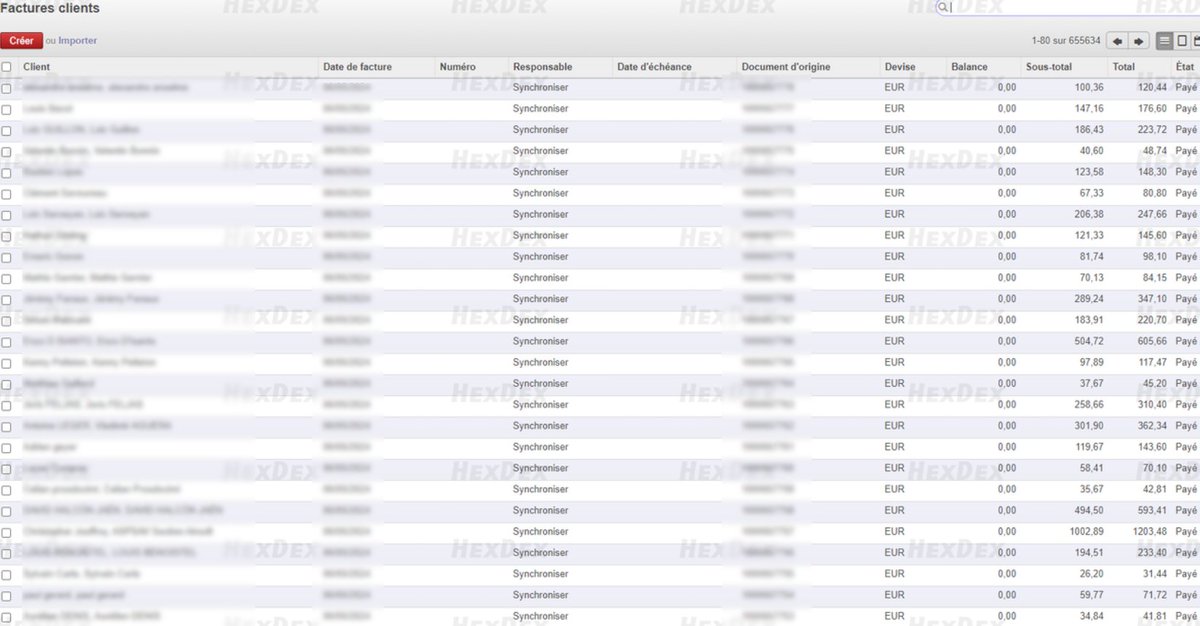Go to next page of invoices
This screenshot has height=626, width=1200.
click(x=1138, y=41)
